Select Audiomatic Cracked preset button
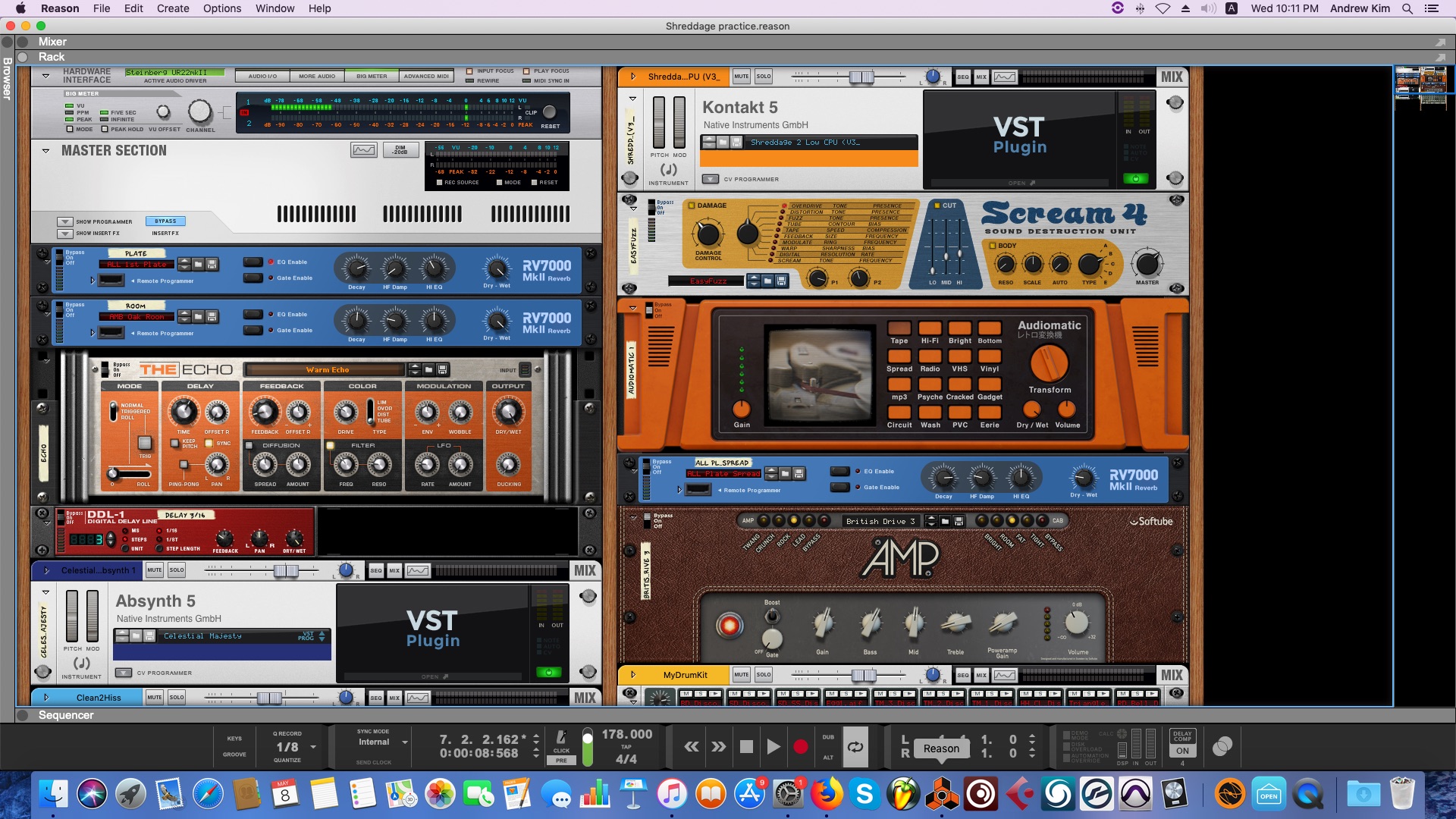Image resolution: width=1456 pixels, height=819 pixels. click(960, 384)
